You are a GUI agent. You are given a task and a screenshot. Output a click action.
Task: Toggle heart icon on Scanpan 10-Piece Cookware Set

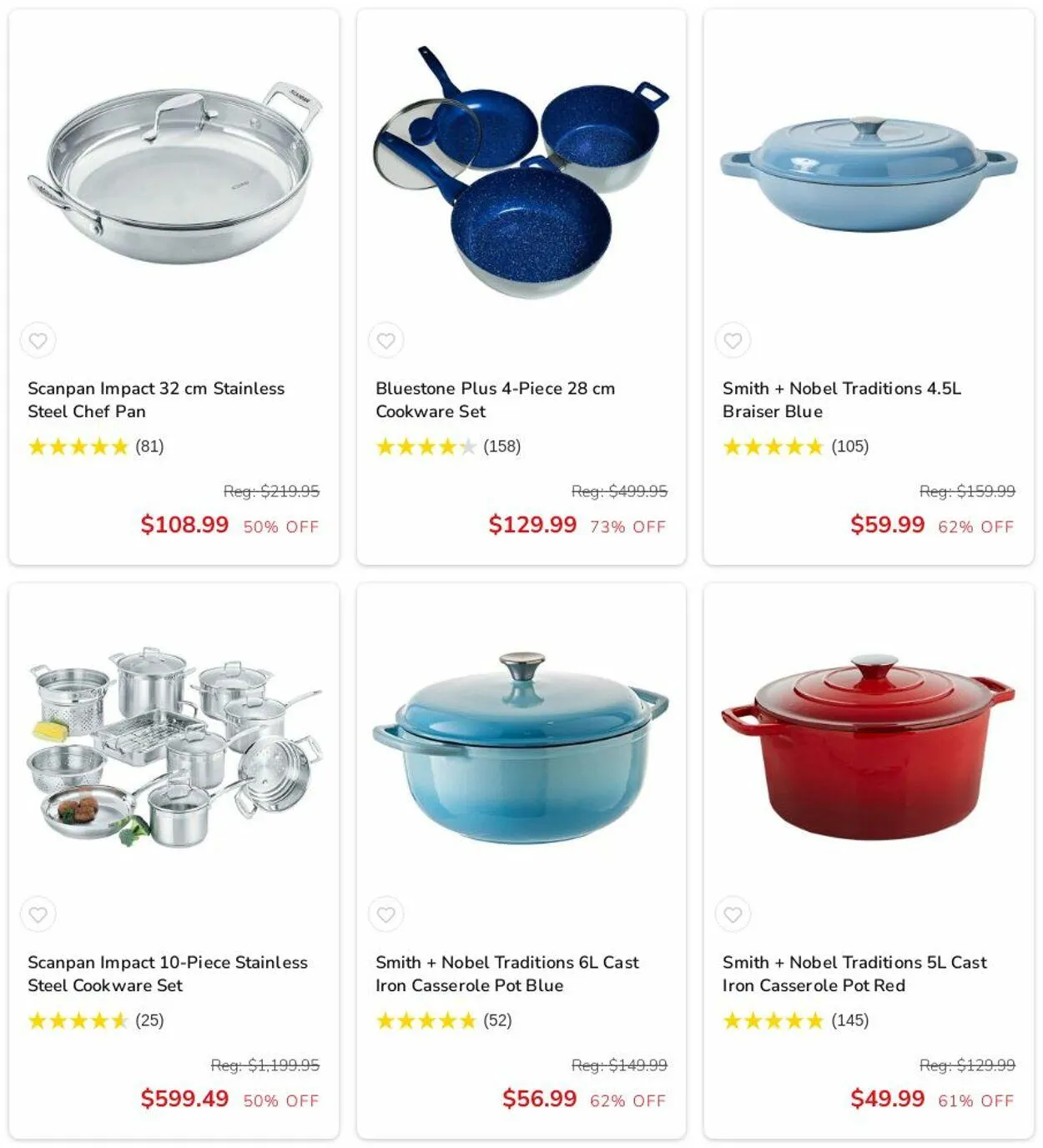coord(38,914)
